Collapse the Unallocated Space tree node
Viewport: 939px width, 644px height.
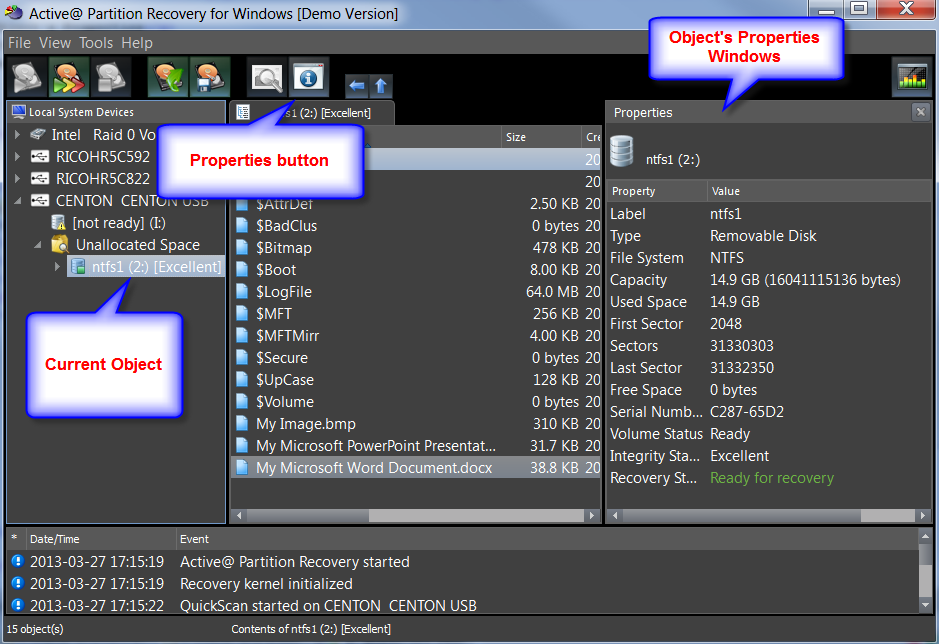coord(38,245)
